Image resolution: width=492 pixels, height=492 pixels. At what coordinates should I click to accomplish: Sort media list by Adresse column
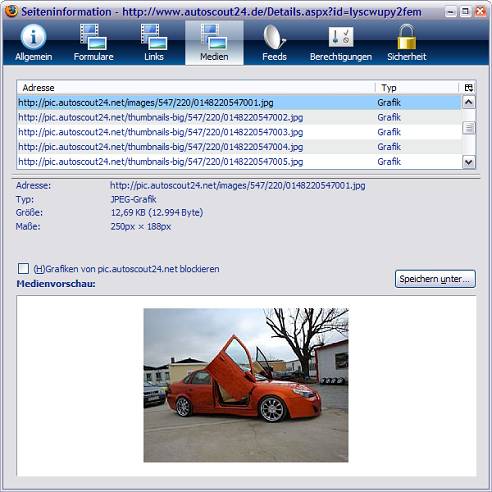(196, 88)
